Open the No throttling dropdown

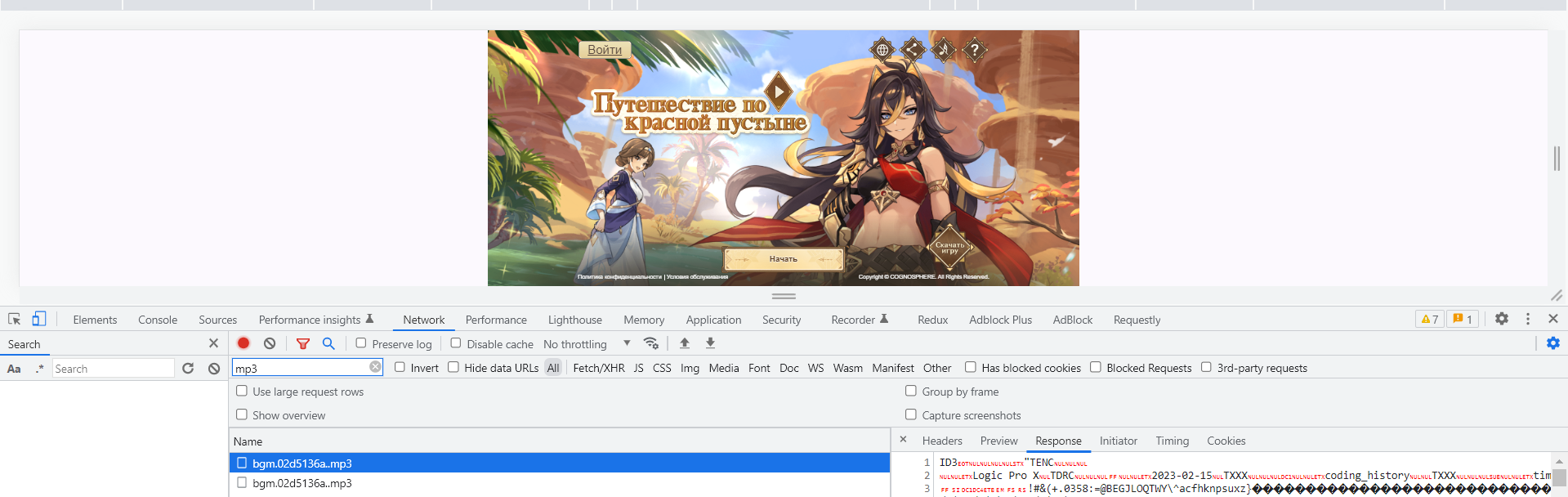point(587,344)
